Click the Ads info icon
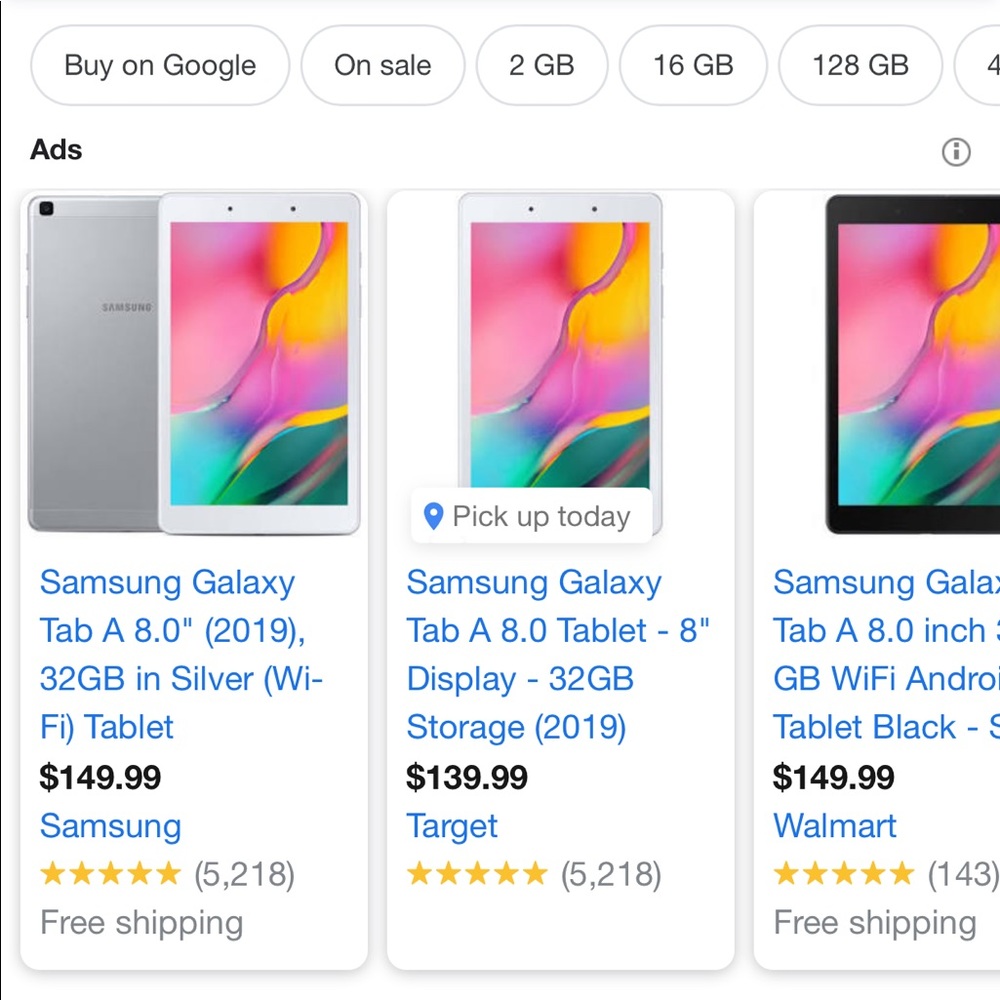1000x1000 pixels. (x=955, y=152)
